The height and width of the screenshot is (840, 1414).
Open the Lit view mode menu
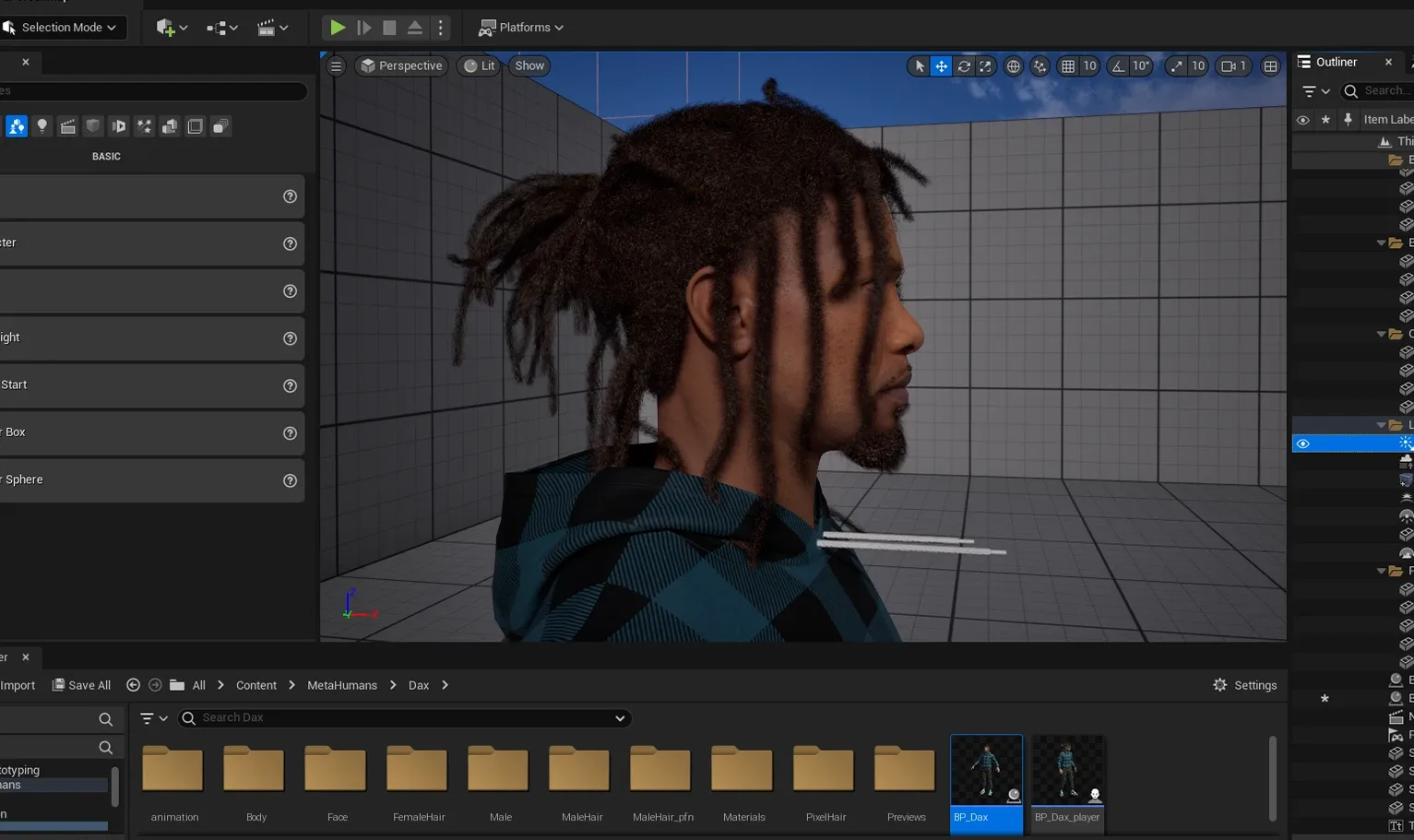pos(479,65)
